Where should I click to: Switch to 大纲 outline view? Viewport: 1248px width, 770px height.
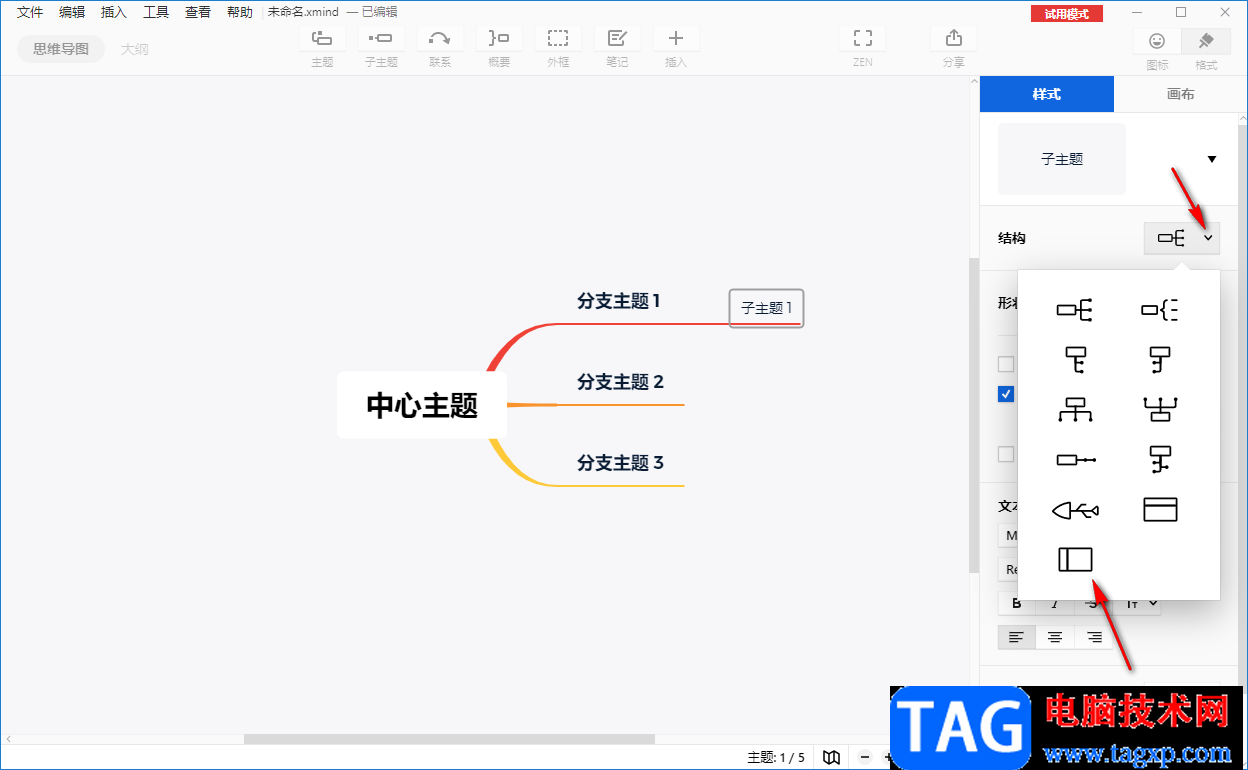(x=135, y=49)
